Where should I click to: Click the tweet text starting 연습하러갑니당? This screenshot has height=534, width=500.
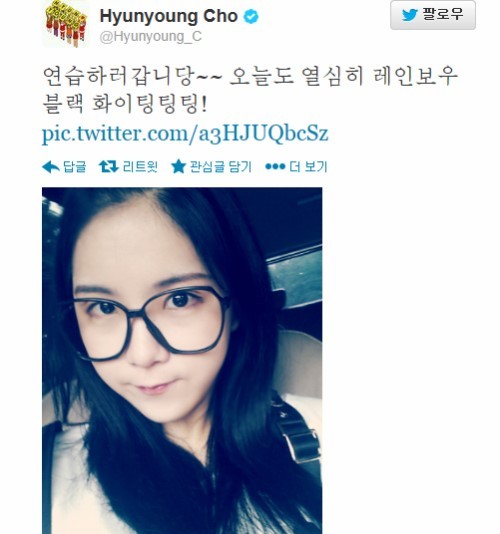(249, 90)
